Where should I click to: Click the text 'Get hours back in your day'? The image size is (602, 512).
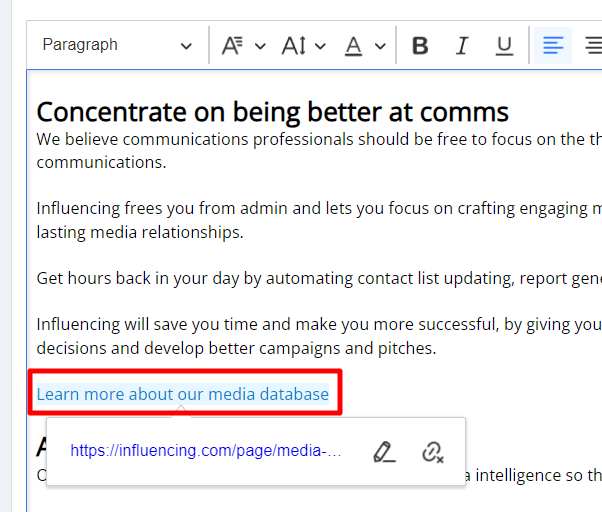pos(137,278)
